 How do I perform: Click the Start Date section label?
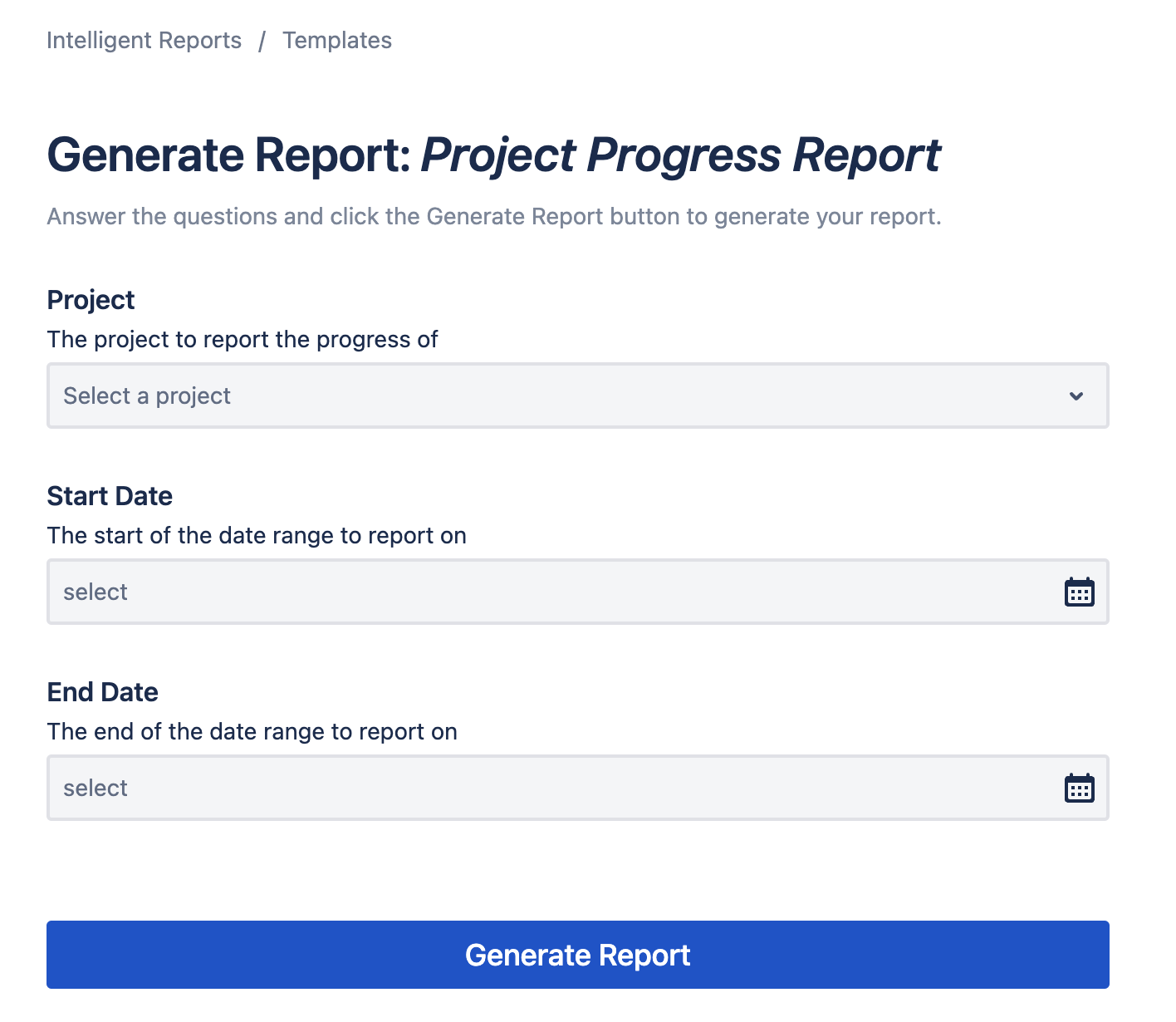click(110, 495)
